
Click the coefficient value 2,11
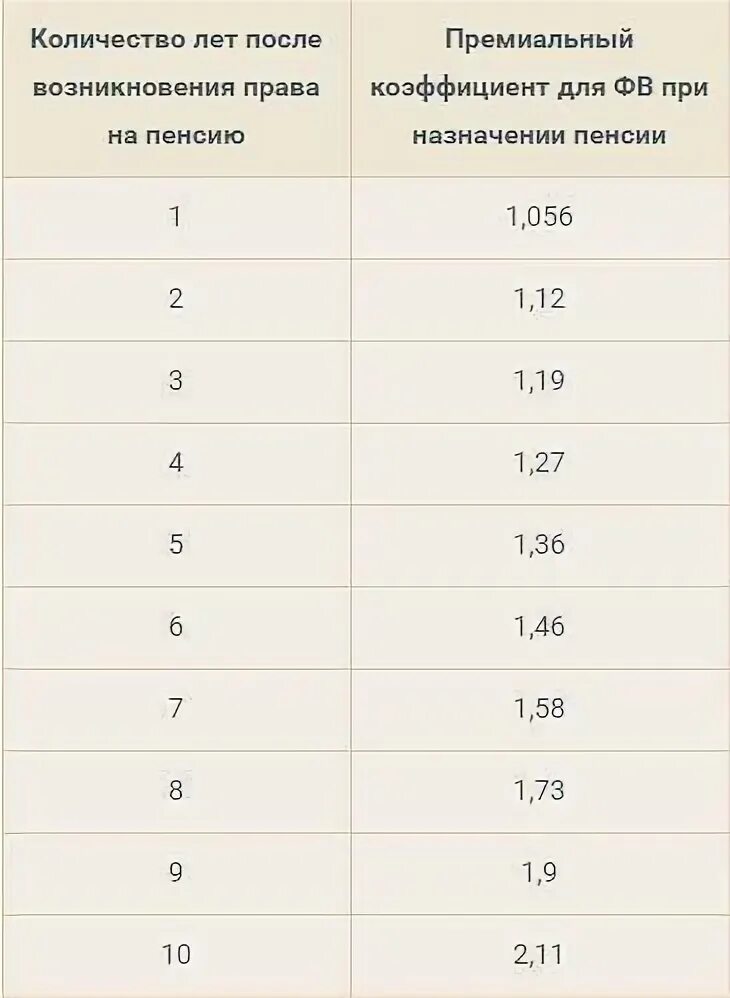pyautogui.click(x=538, y=955)
